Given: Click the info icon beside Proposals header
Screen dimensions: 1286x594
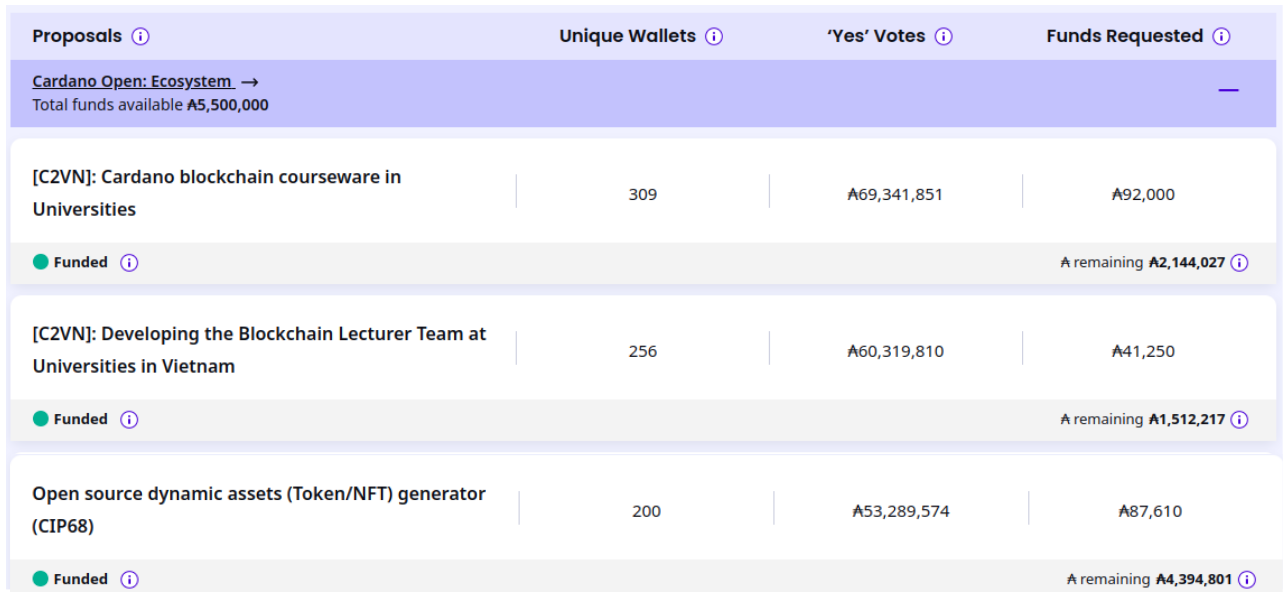Looking at the screenshot, I should 141,36.
